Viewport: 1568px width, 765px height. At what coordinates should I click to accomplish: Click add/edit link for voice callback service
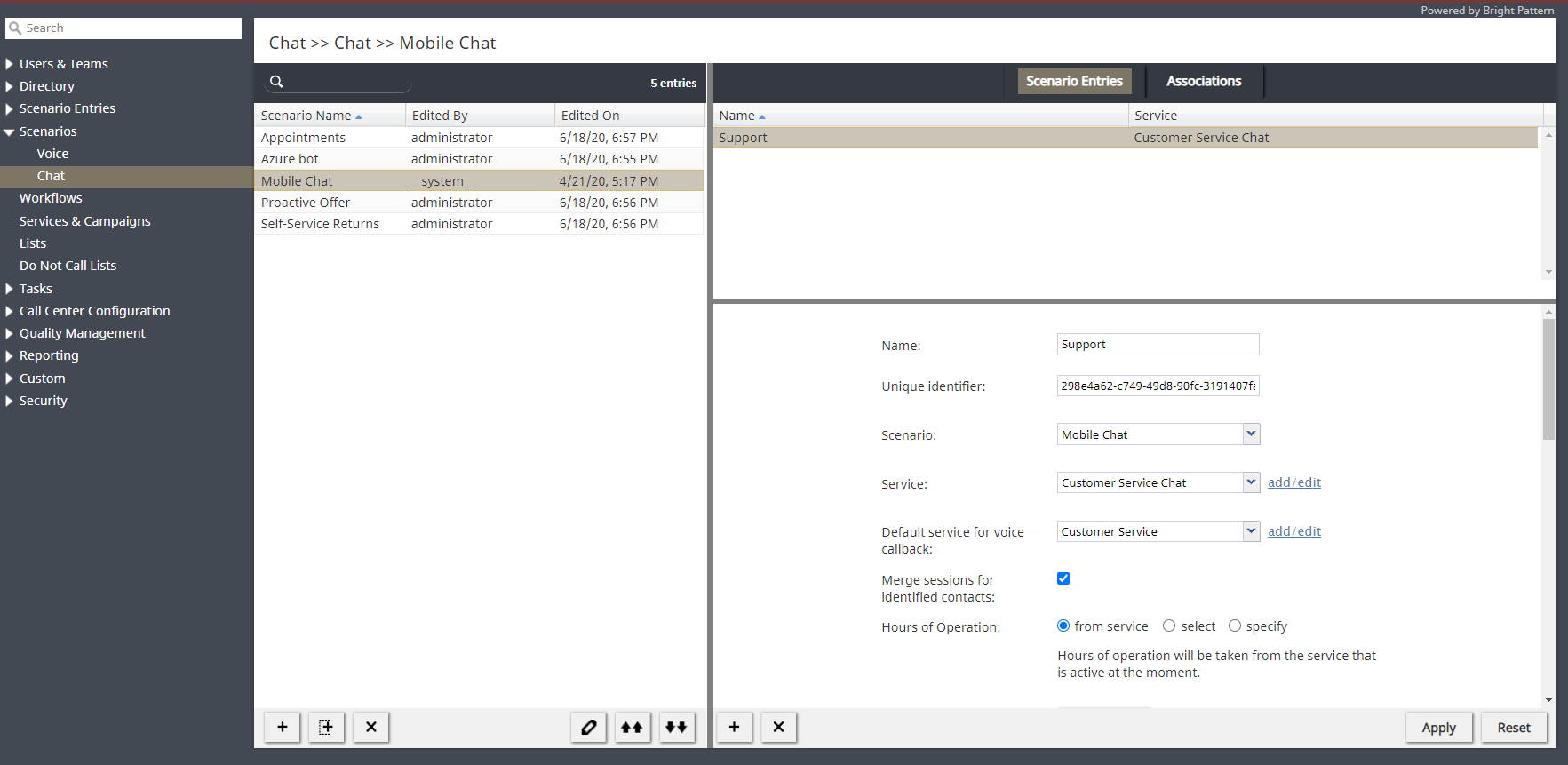click(1294, 531)
